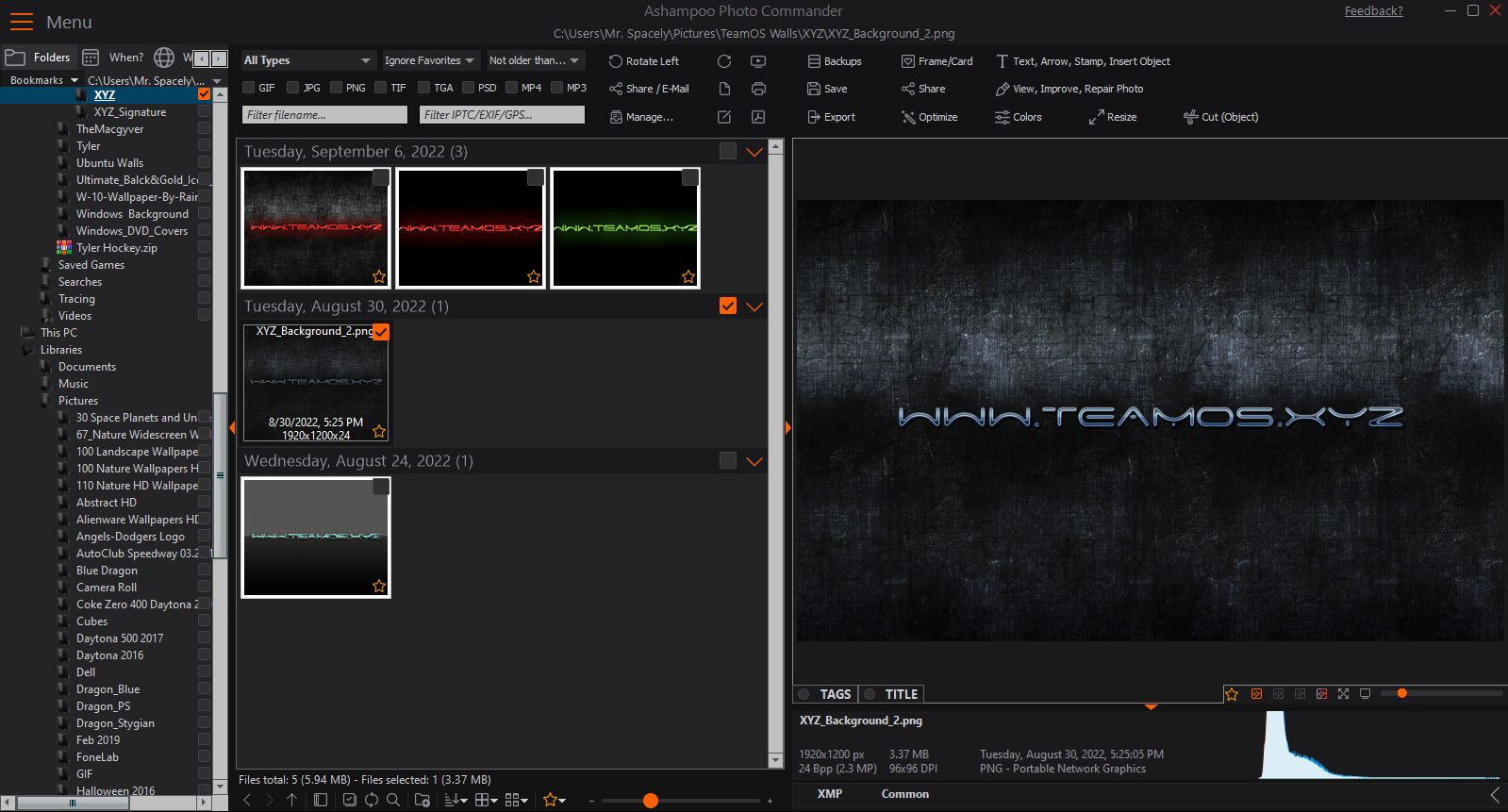Enable the PSD file type filter
The image size is (1508, 812).
[x=469, y=88]
